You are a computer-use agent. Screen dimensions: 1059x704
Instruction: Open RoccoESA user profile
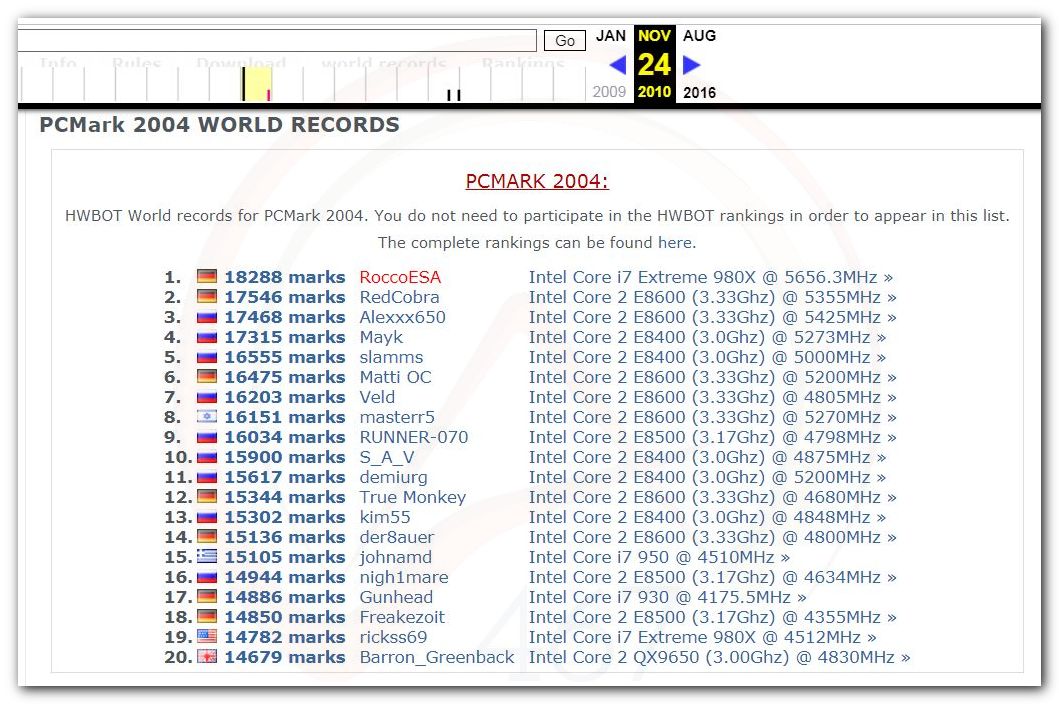[400, 277]
